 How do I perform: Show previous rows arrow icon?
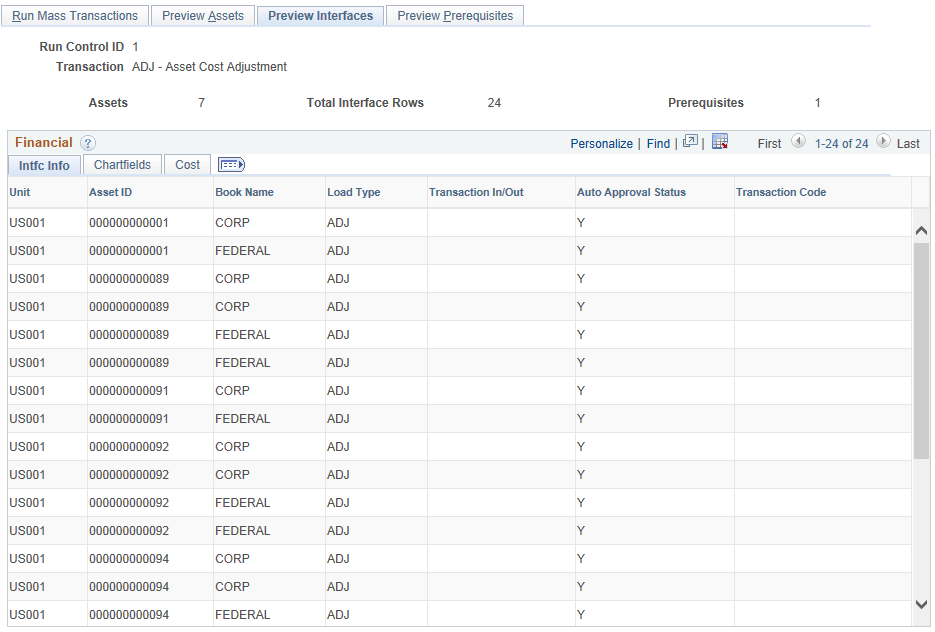click(798, 142)
